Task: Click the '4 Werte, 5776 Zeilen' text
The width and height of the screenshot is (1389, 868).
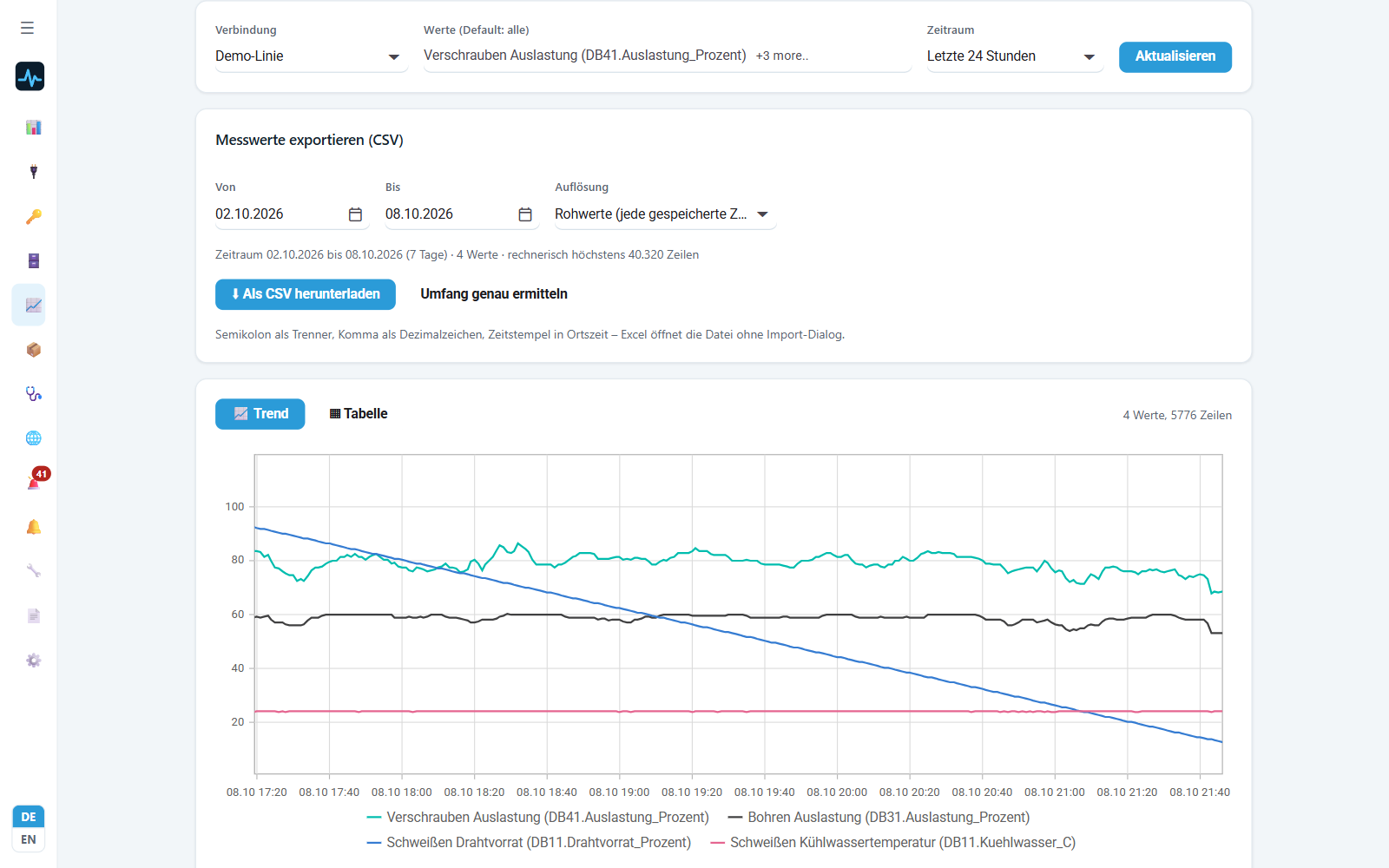Action: [x=1177, y=415]
